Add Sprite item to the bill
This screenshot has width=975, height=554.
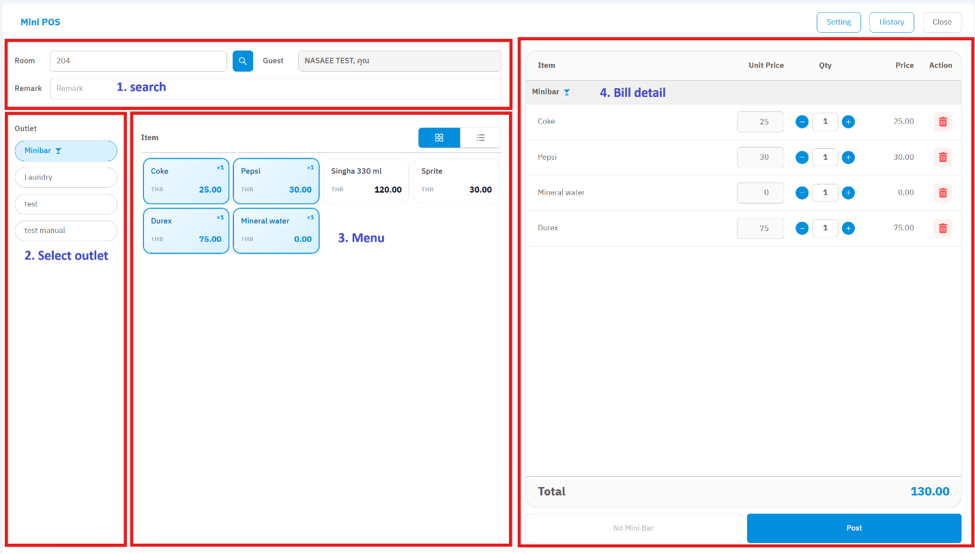pyautogui.click(x=456, y=181)
